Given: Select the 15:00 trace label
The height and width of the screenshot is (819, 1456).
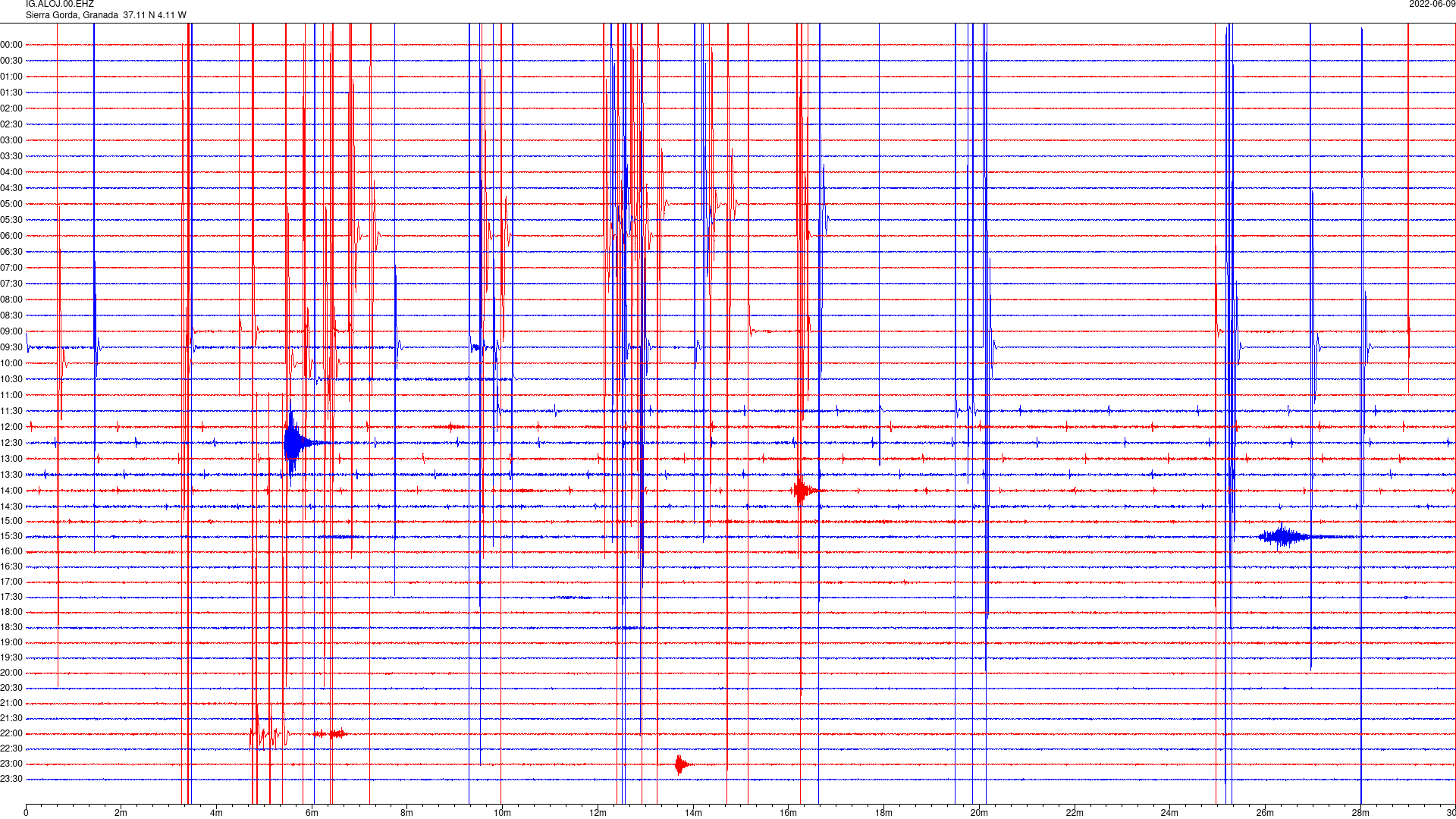Looking at the screenshot, I should 11,521.
